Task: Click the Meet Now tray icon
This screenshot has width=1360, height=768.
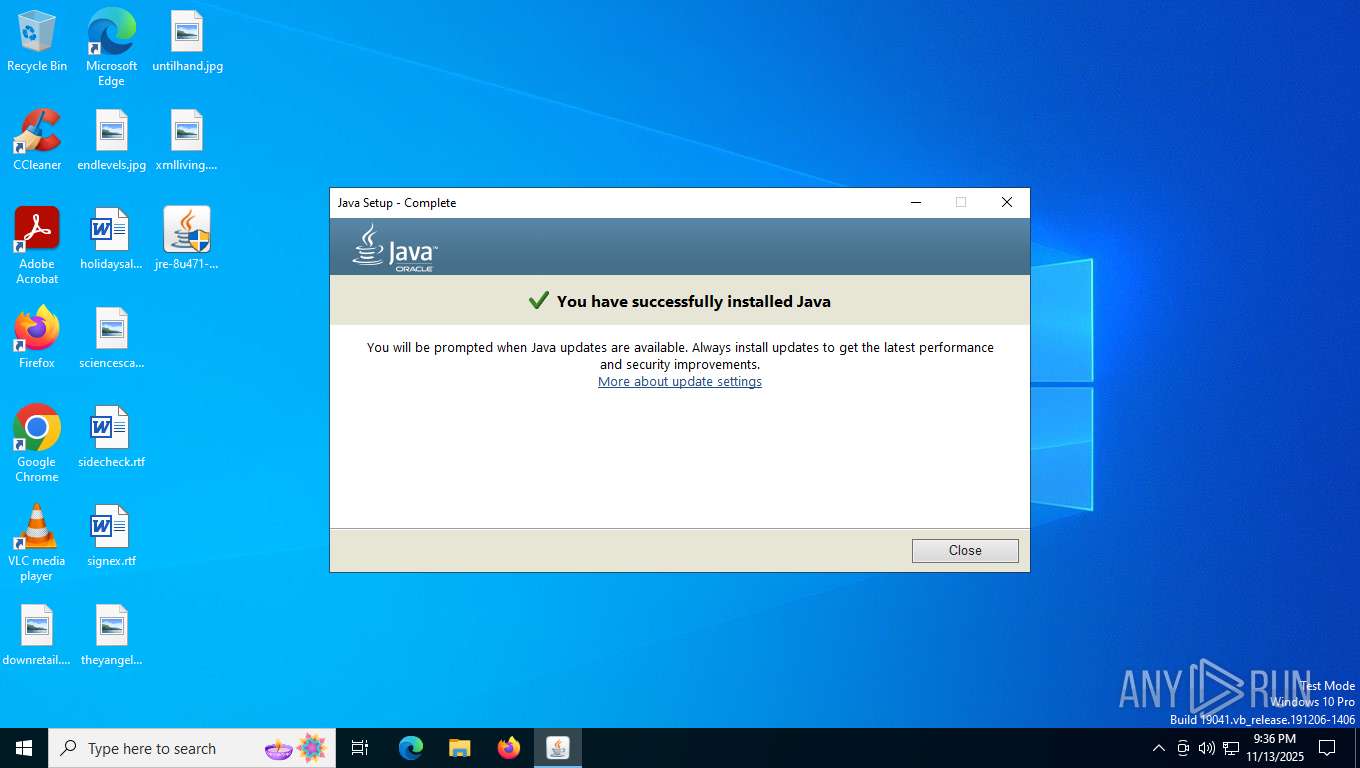Action: point(1183,748)
